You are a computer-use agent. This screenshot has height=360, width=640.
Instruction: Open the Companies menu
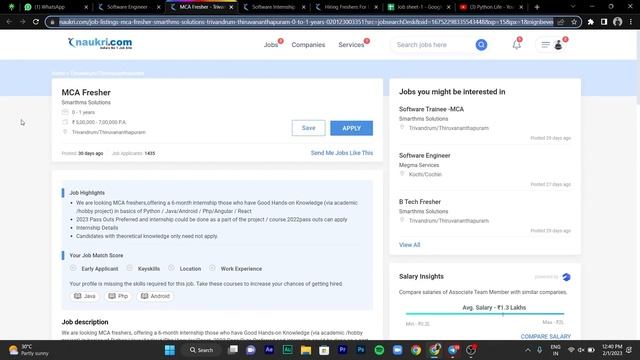coord(308,45)
